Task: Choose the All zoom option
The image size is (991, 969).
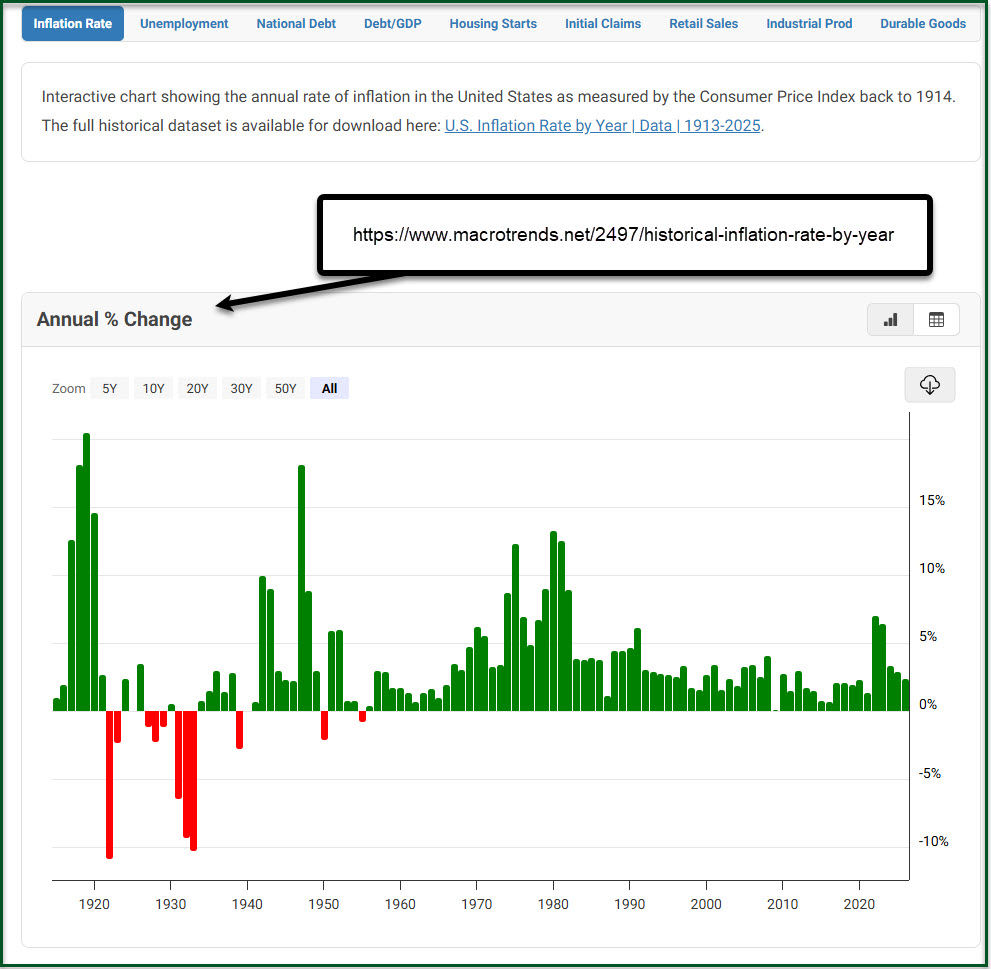Action: click(x=329, y=389)
